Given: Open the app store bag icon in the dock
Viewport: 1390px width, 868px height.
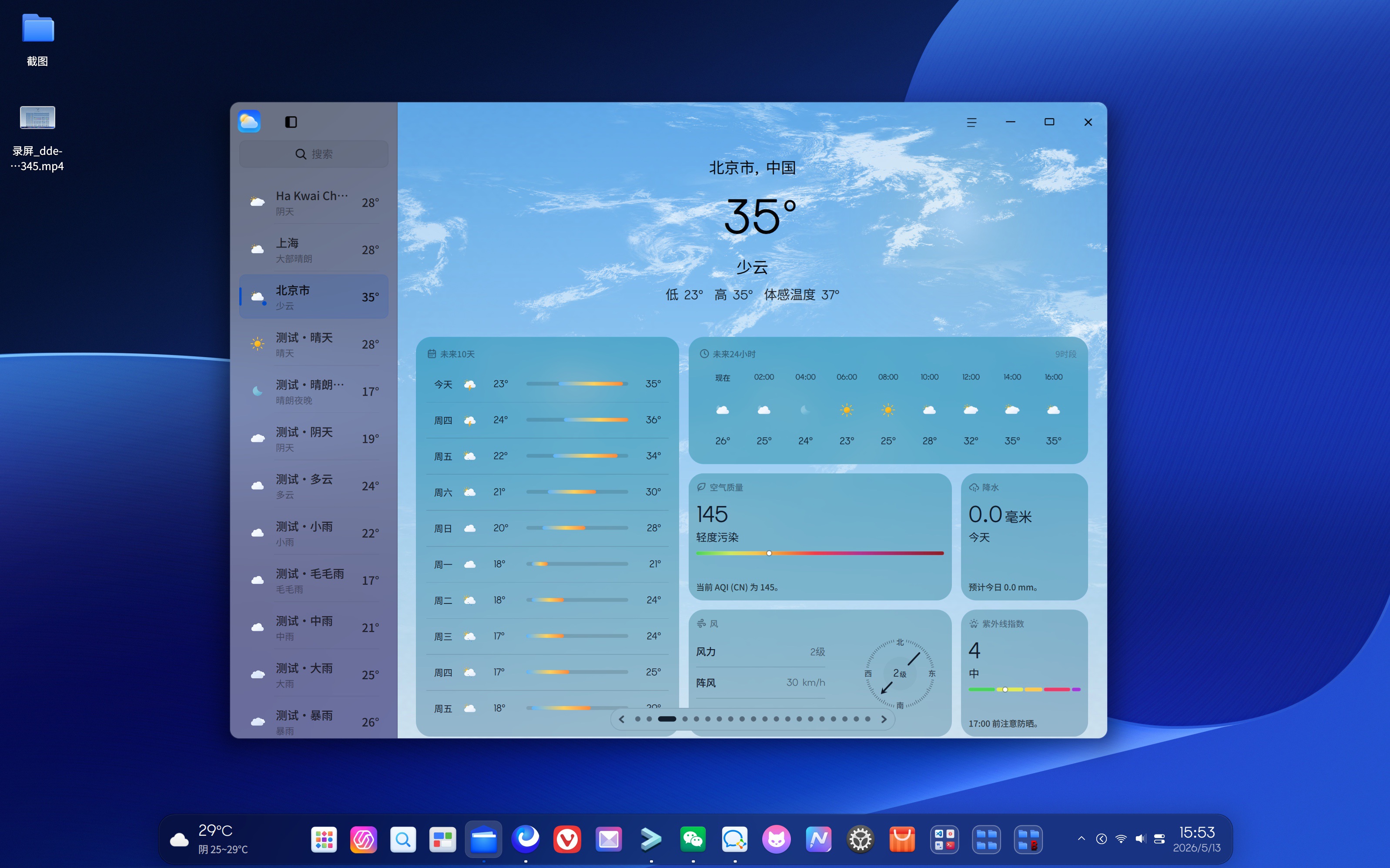Looking at the screenshot, I should (x=902, y=840).
